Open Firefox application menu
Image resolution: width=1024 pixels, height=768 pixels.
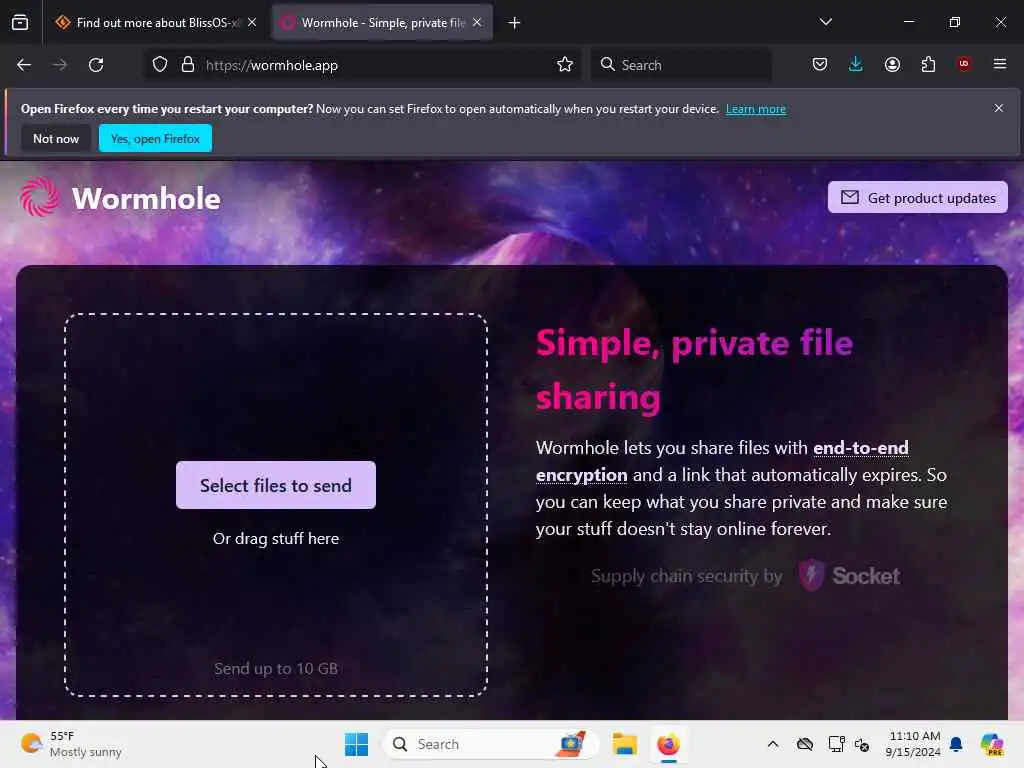click(x=1000, y=64)
